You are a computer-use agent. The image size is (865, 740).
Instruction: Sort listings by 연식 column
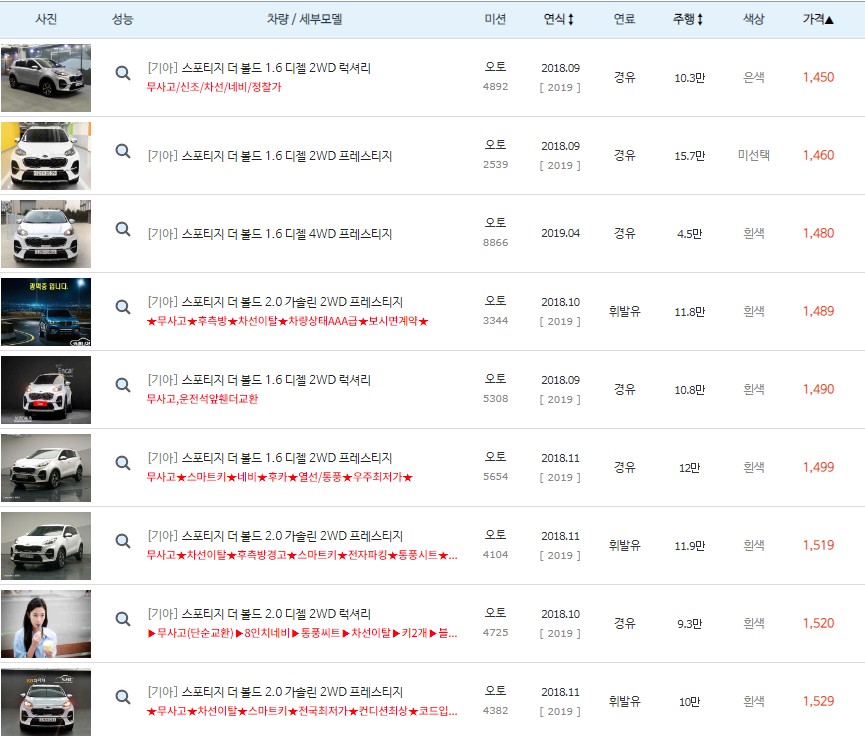click(x=559, y=19)
